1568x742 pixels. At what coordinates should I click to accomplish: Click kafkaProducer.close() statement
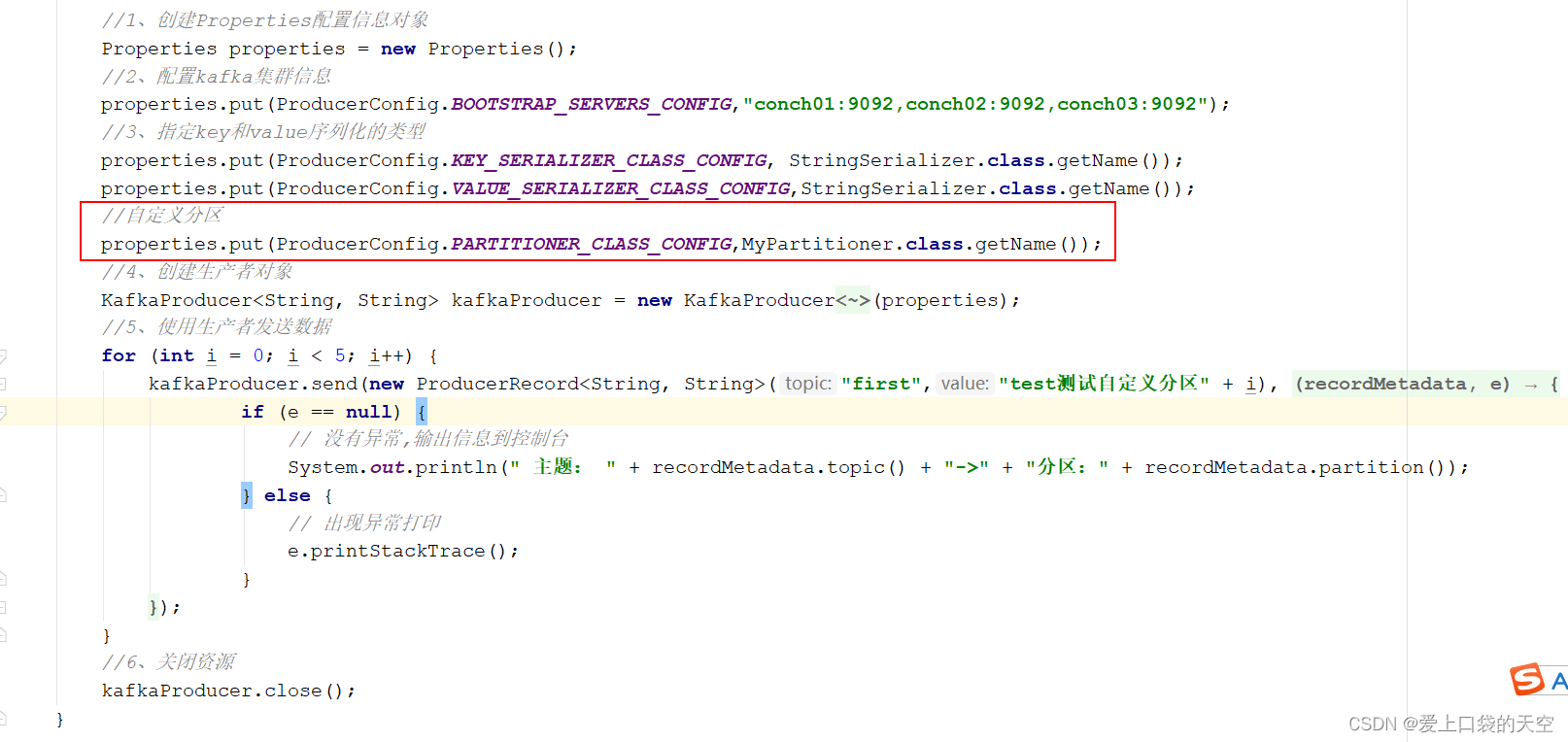228,691
